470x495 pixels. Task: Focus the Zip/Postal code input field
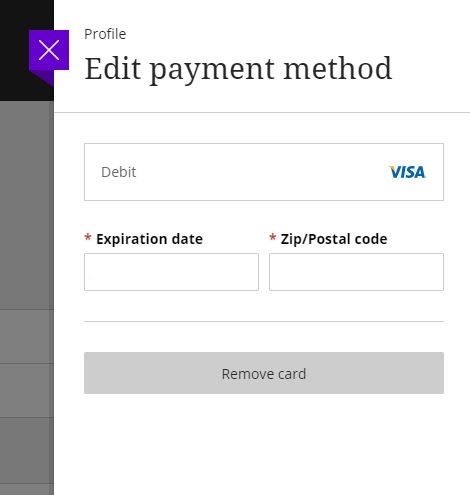click(356, 272)
